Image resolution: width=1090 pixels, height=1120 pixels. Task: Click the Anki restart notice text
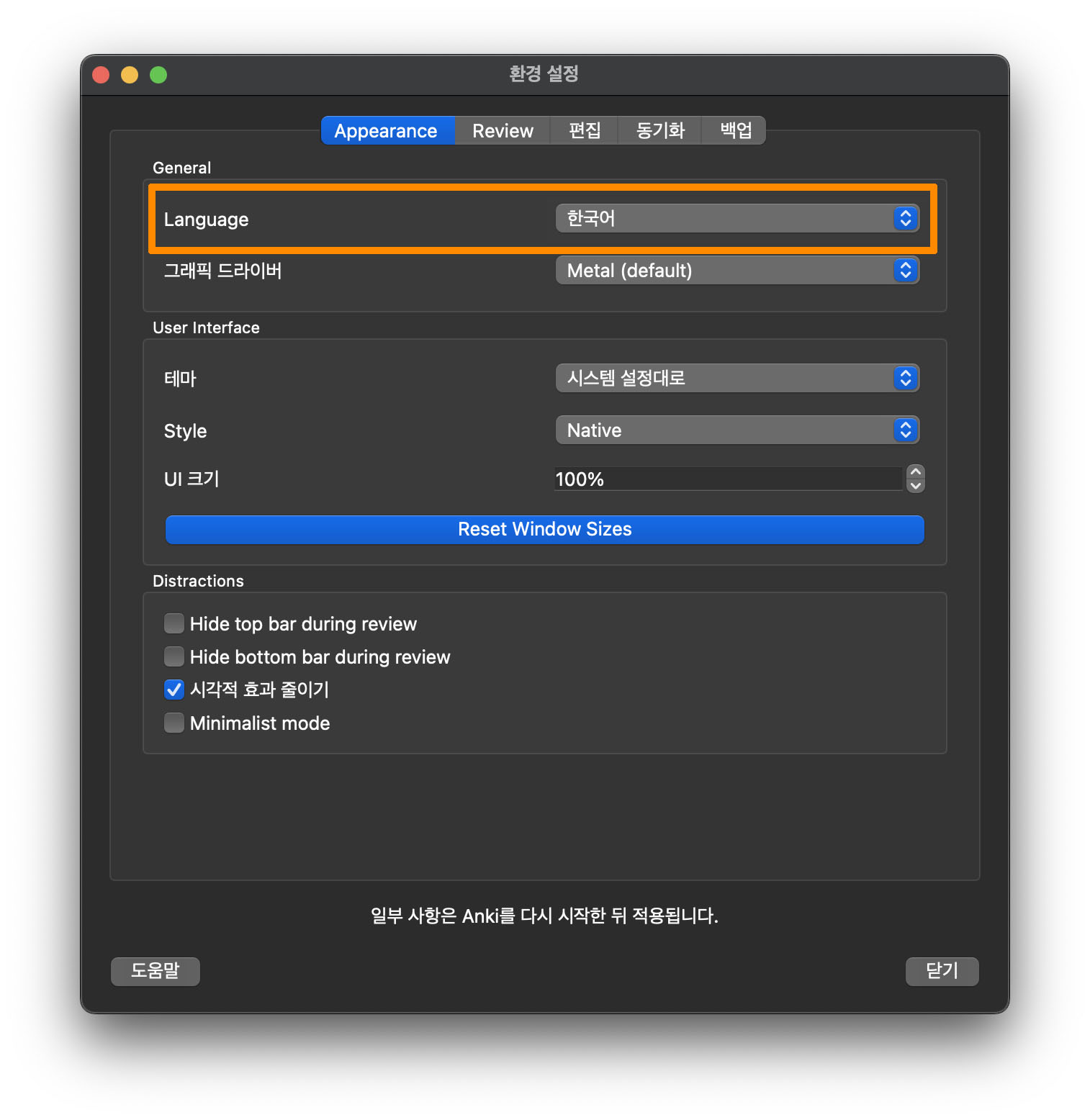(545, 916)
